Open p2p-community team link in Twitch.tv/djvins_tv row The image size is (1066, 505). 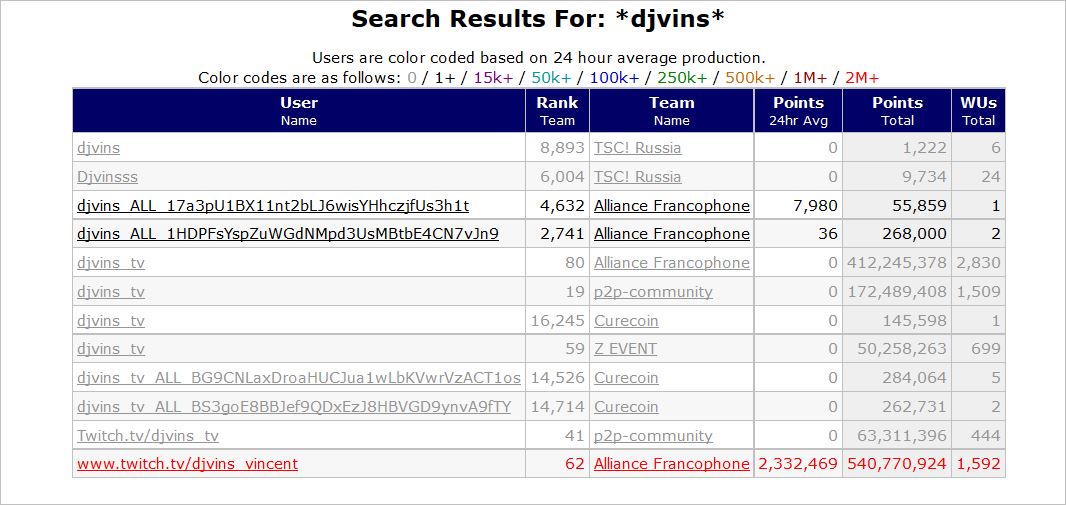[x=653, y=436]
